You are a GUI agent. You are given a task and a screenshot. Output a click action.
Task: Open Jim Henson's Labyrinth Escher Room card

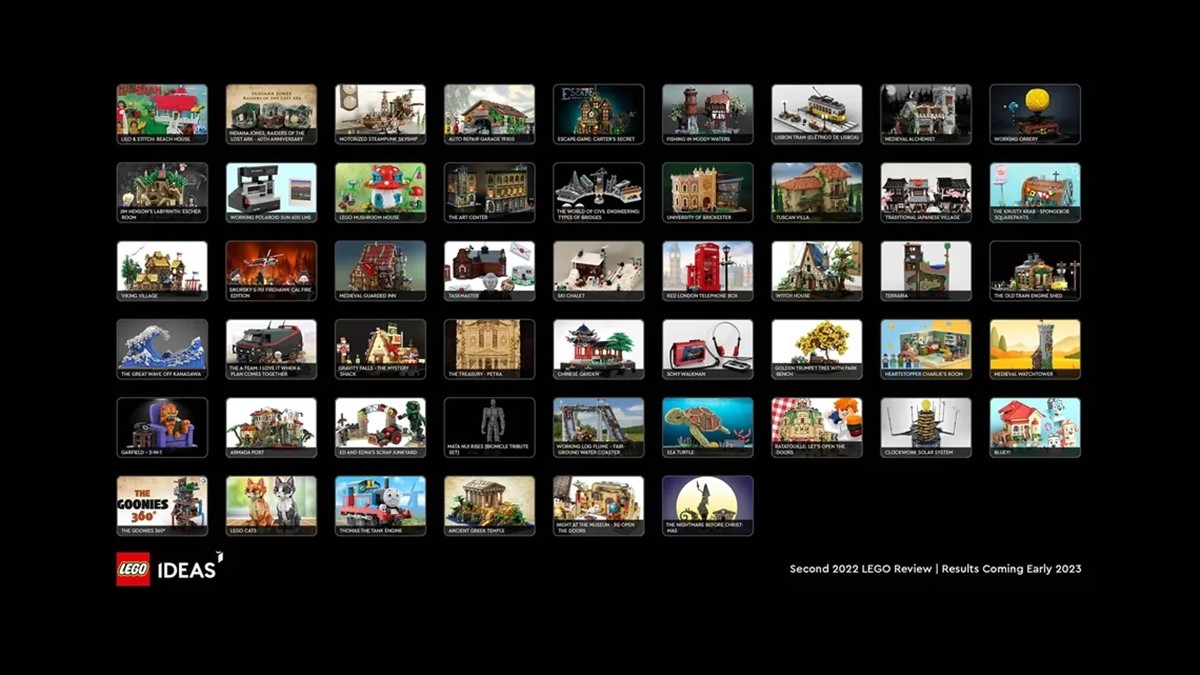click(x=162, y=193)
